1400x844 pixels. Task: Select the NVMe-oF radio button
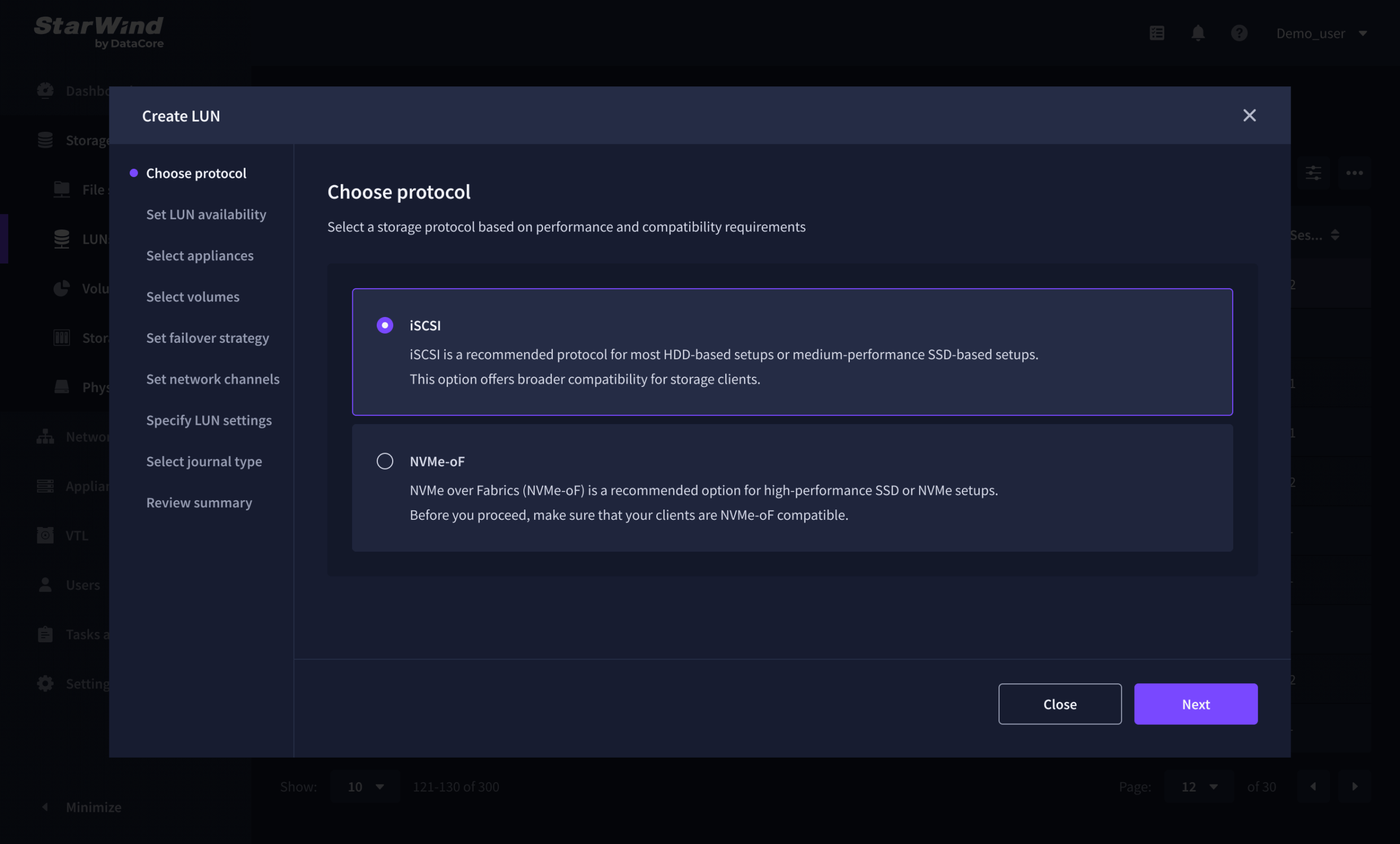384,461
